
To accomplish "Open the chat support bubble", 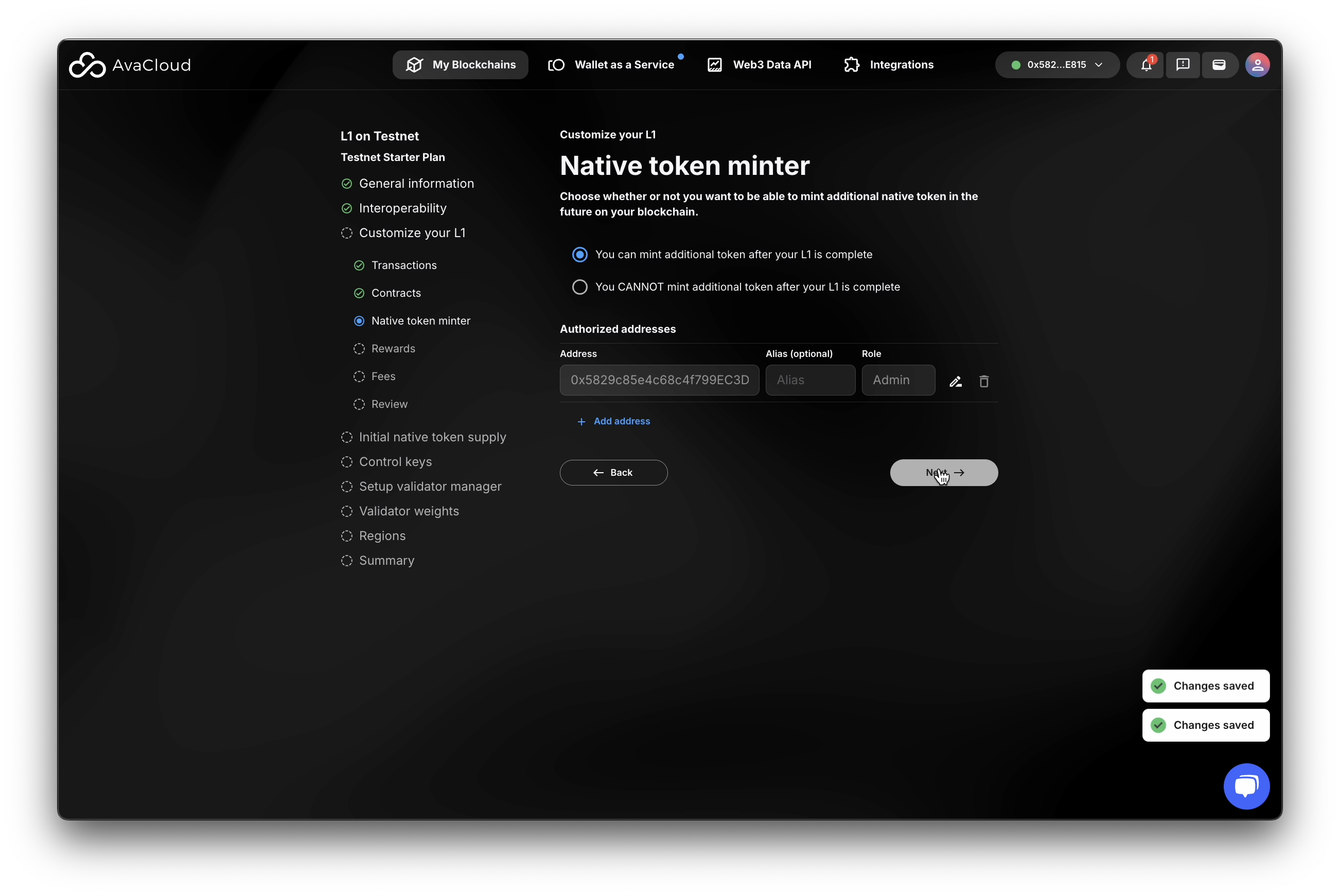I will point(1246,786).
